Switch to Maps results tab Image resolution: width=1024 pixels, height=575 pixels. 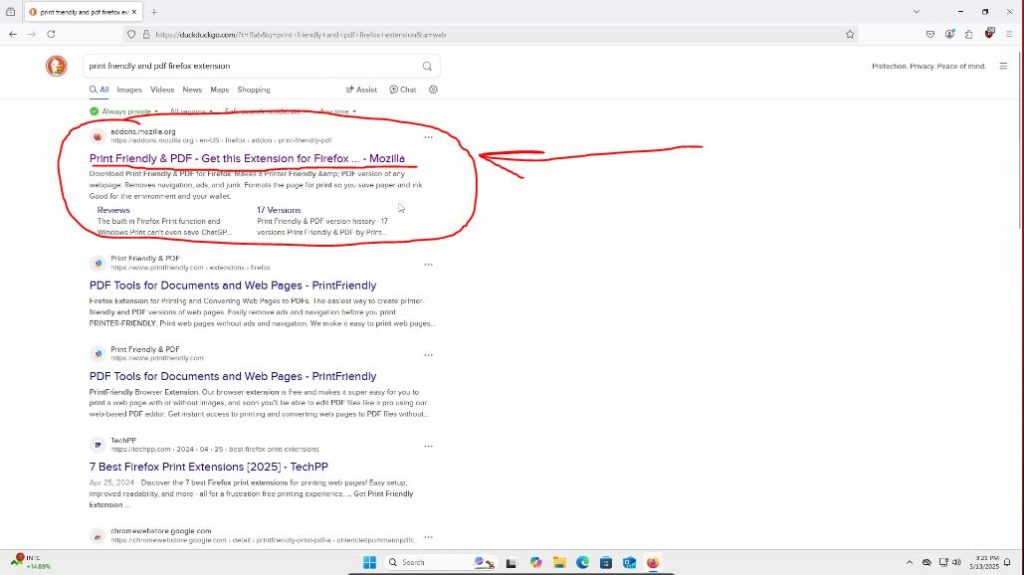tap(219, 90)
